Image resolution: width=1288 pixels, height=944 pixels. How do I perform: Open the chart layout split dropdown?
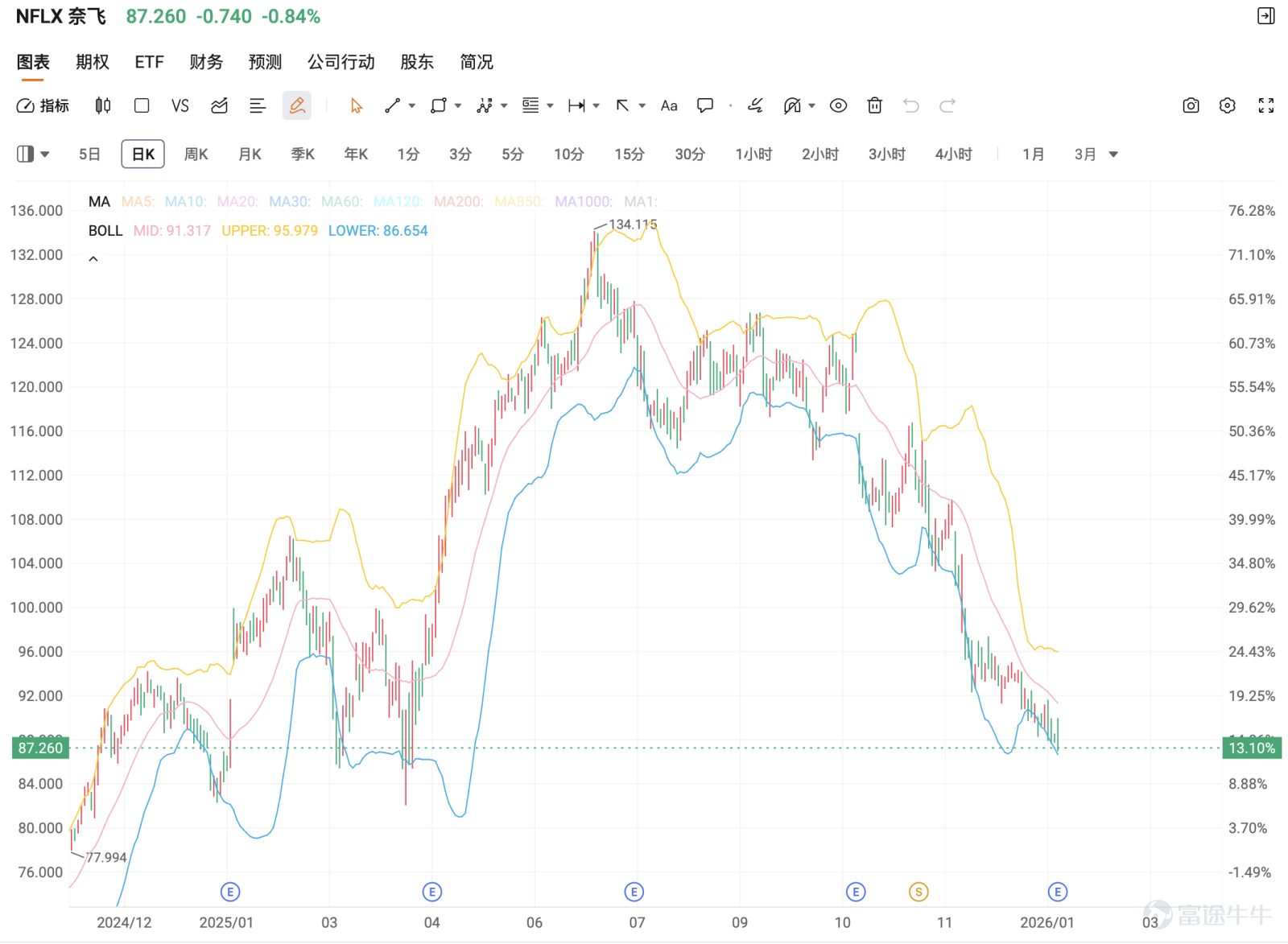point(34,154)
